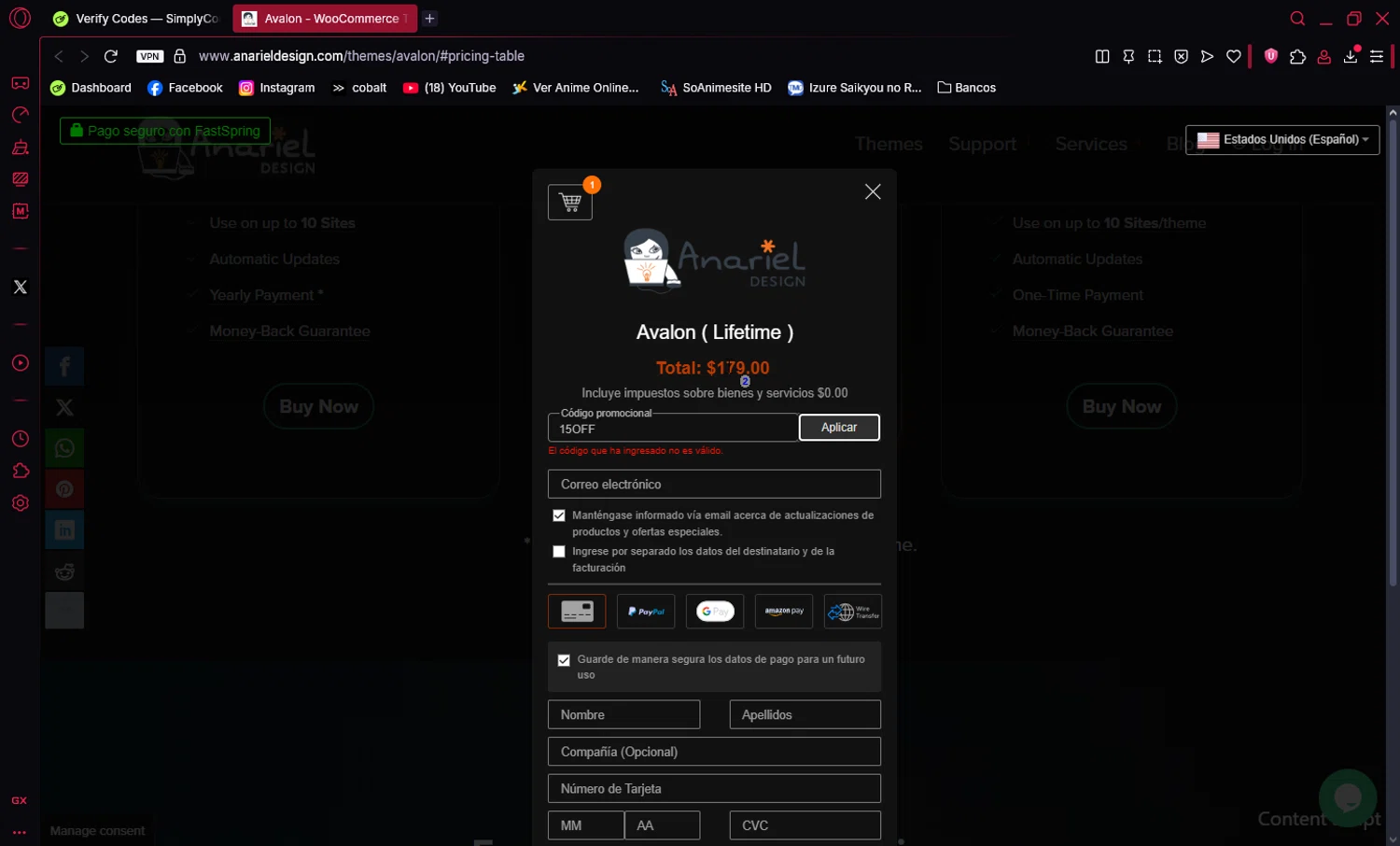Click the Nombre field
Screen dimensions: 1400x846
click(x=623, y=714)
